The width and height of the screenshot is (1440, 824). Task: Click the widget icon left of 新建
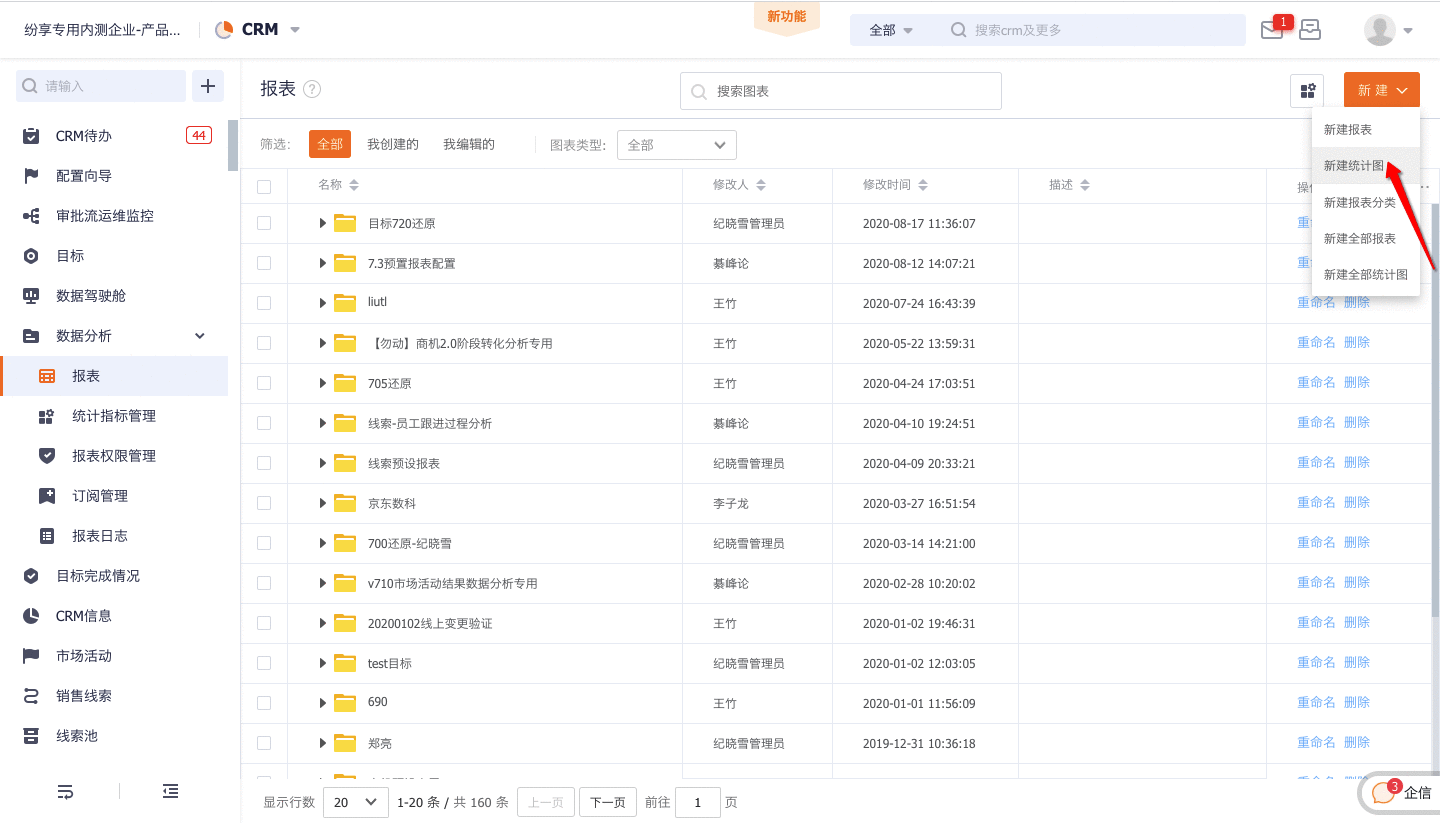(1307, 91)
